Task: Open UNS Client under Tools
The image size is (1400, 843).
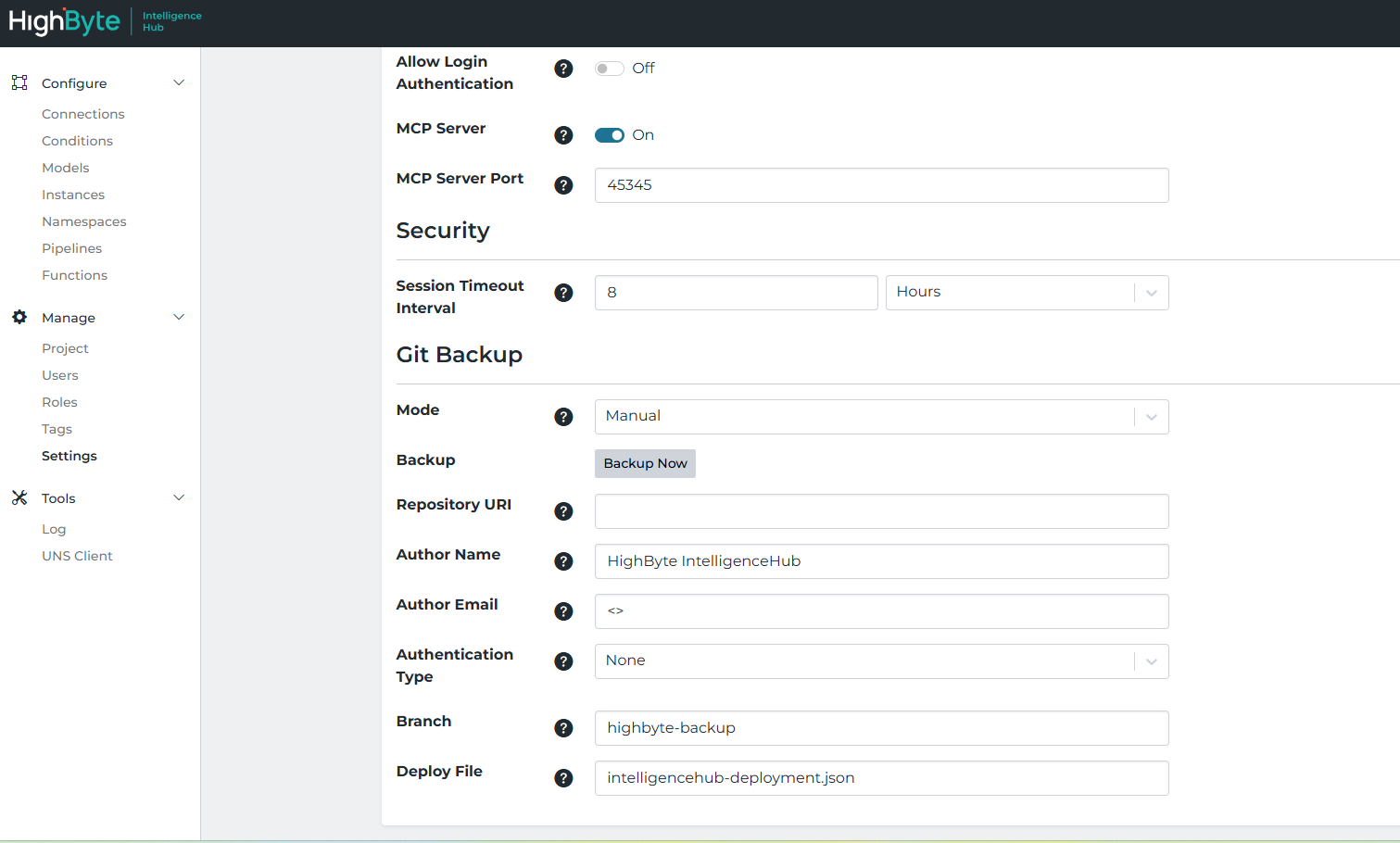Action: tap(77, 556)
